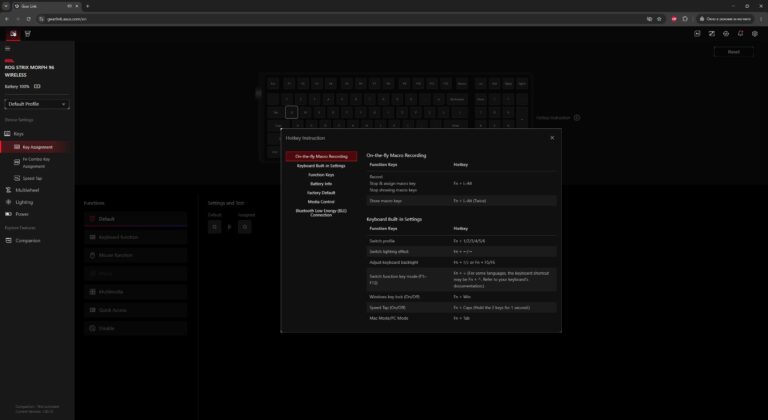Select the Battery Info tab in the dialog
Image resolution: width=768 pixels, height=420 pixels.
(x=321, y=184)
